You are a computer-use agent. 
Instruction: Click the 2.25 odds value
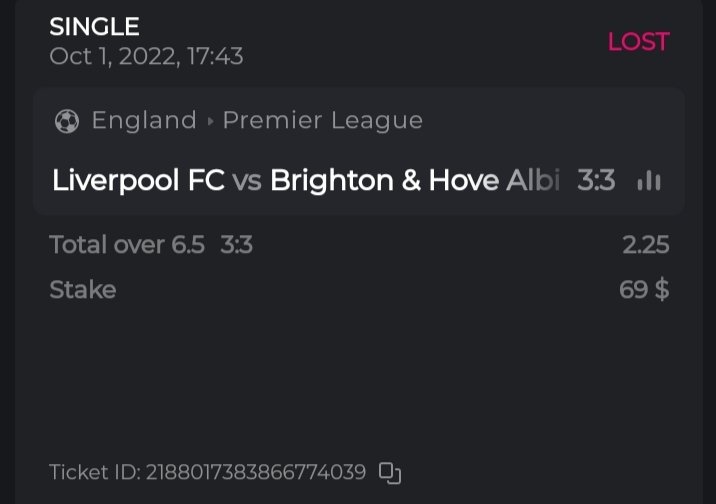[645, 245]
